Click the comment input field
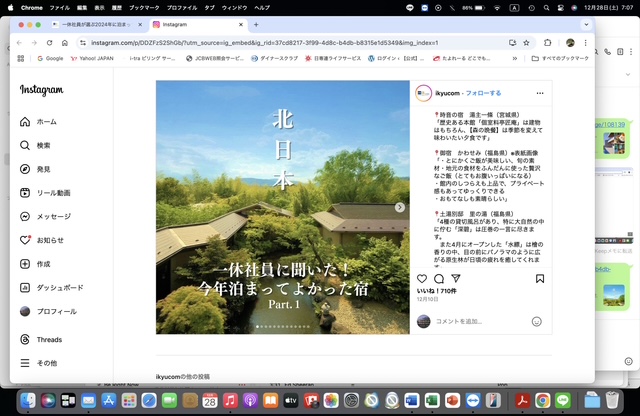 482,321
